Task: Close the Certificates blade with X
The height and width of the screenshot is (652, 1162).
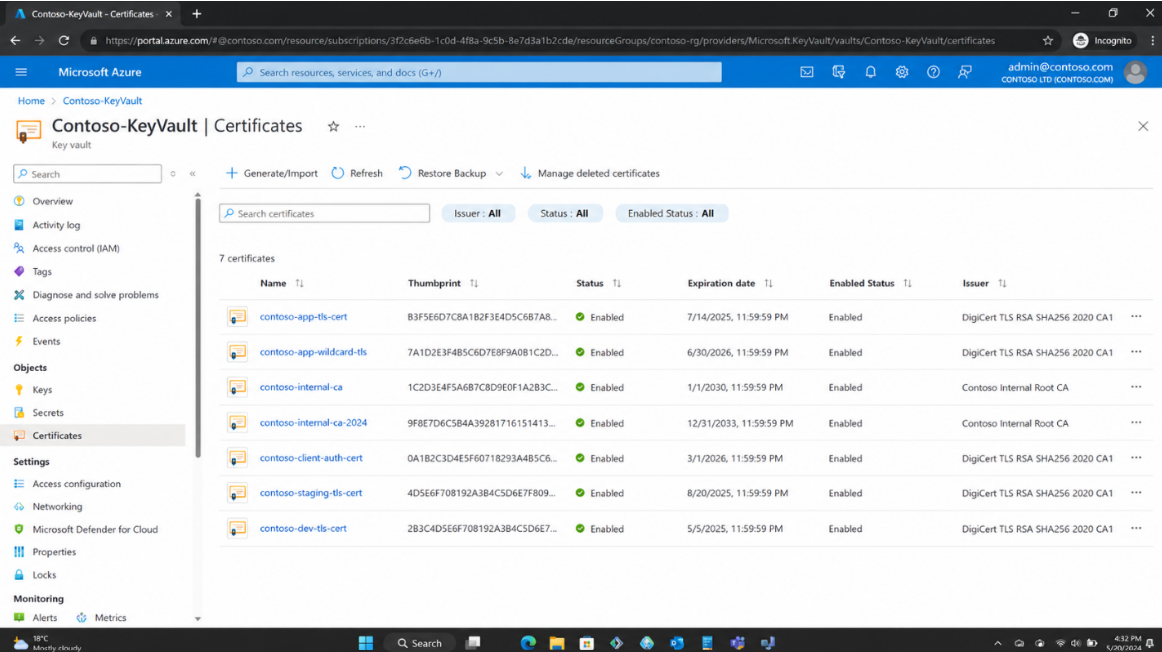Action: [1143, 127]
